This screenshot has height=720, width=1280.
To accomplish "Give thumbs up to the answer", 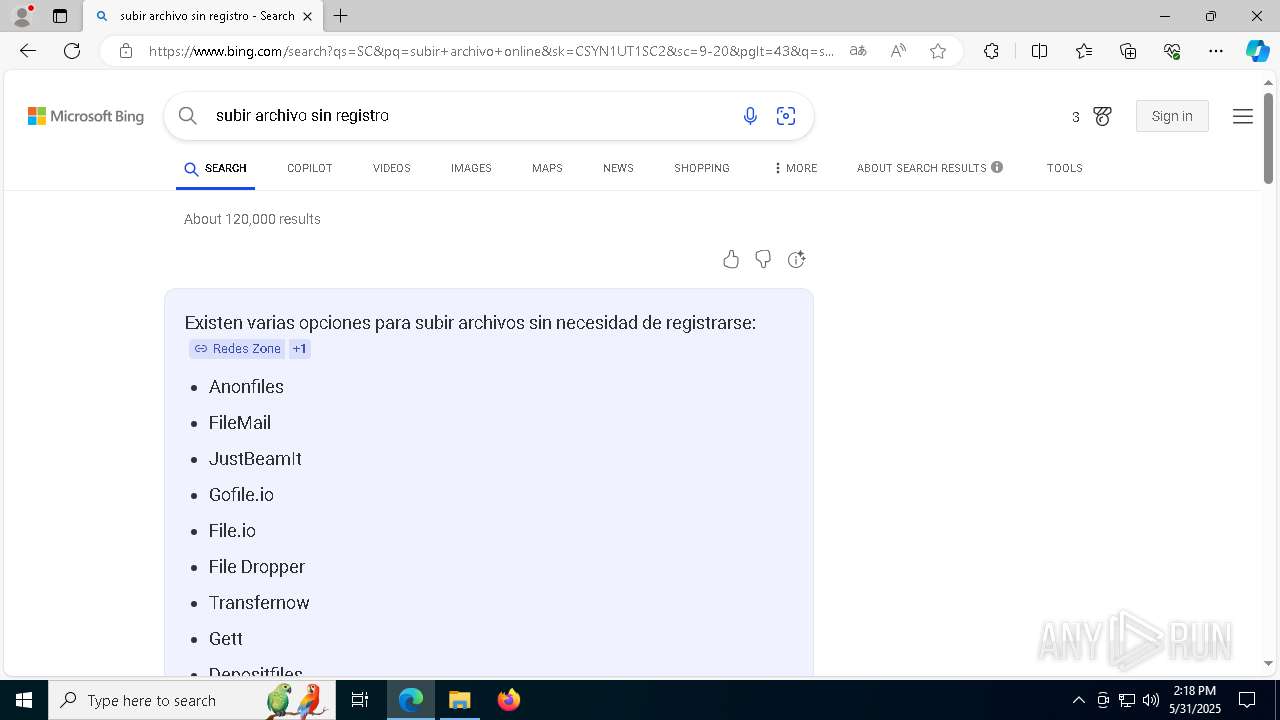I will pyautogui.click(x=731, y=260).
